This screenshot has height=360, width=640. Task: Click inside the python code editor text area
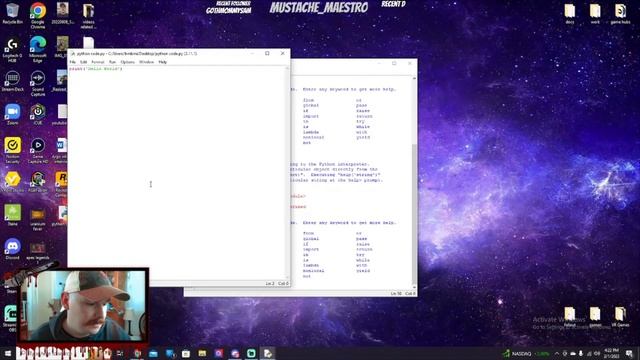coord(178,173)
